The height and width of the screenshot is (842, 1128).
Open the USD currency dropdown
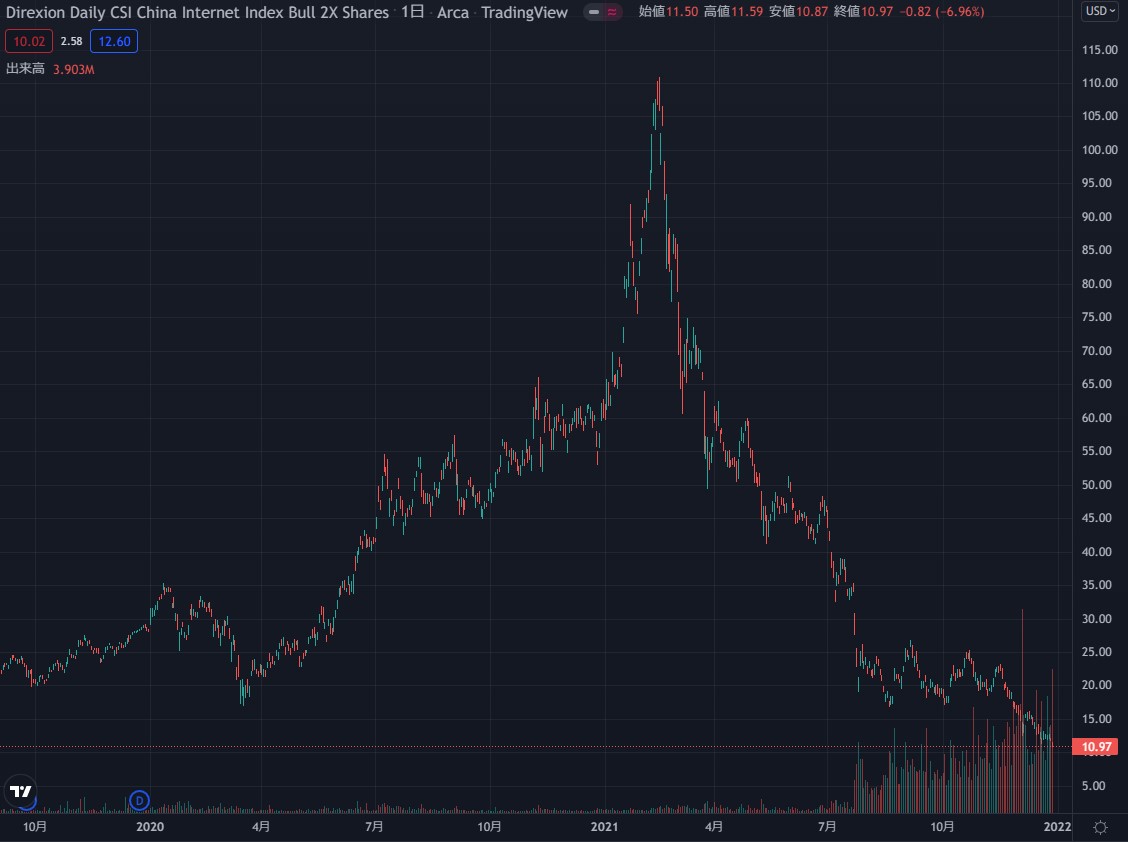click(x=1100, y=11)
